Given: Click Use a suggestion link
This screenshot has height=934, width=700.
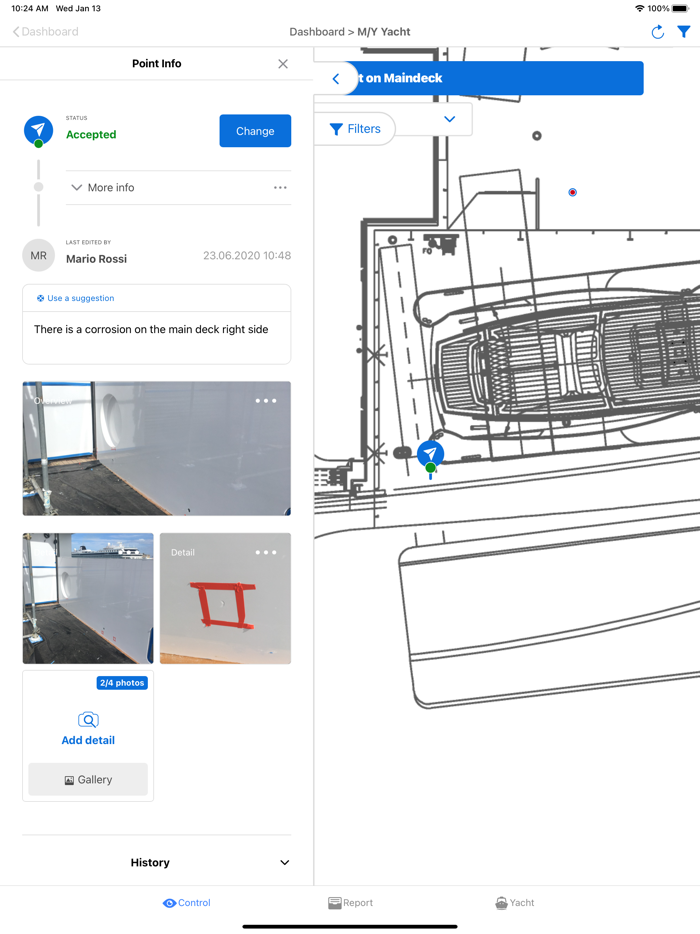Looking at the screenshot, I should coord(76,298).
